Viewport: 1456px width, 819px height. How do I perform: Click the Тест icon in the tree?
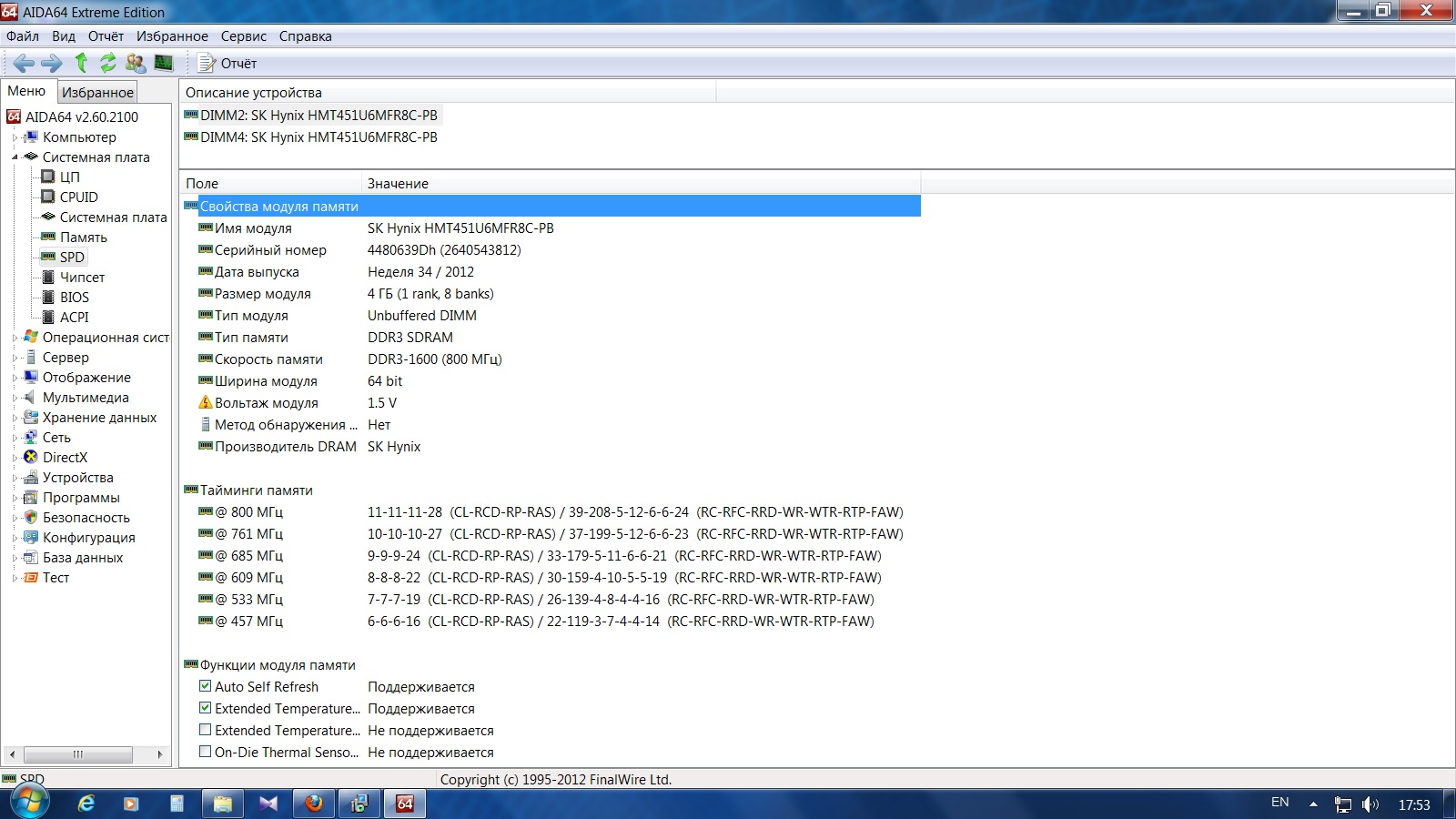click(31, 577)
